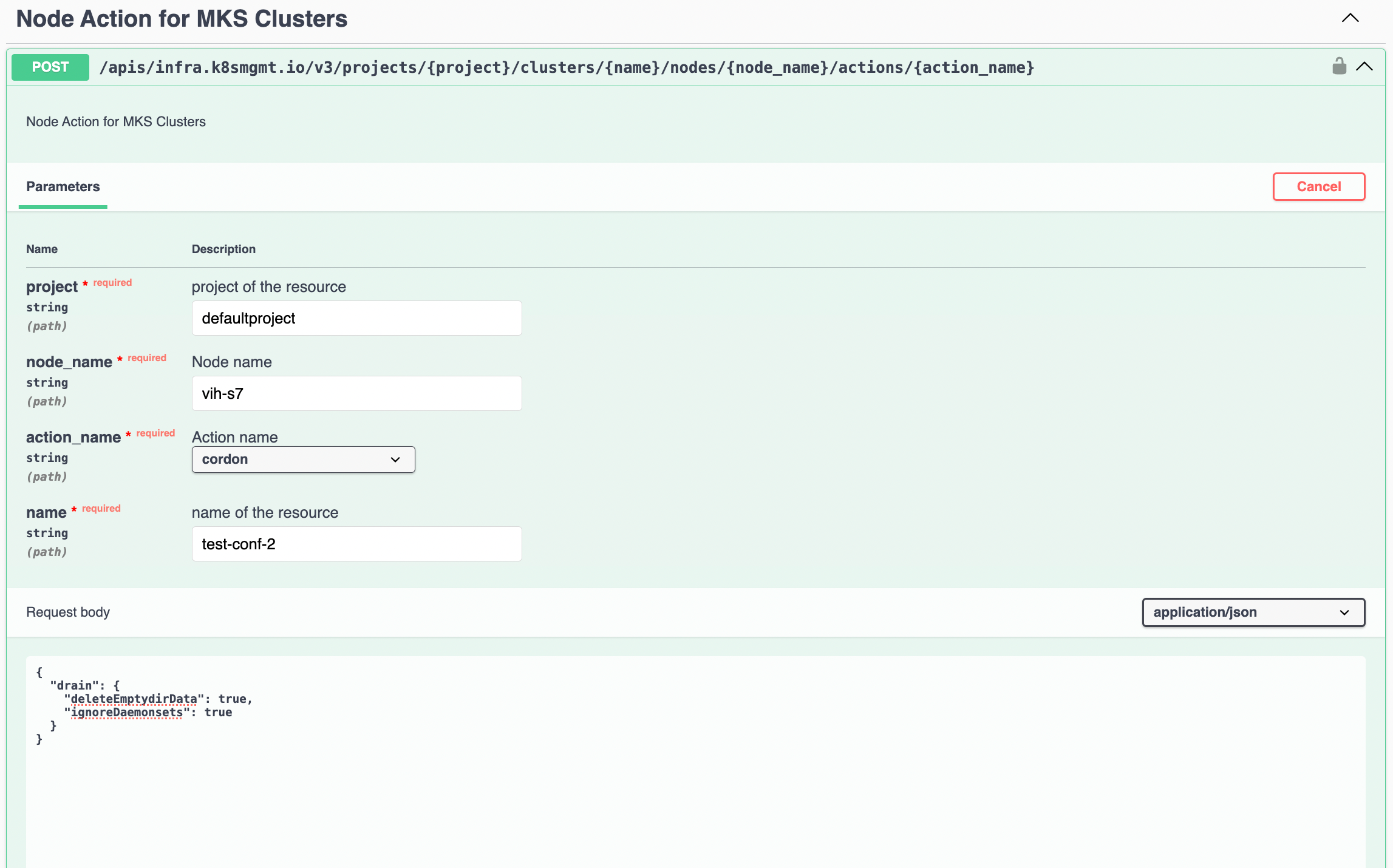Collapse the Node Action for MKS Clusters section
Image resolution: width=1393 pixels, height=868 pixels.
coord(1350,18)
